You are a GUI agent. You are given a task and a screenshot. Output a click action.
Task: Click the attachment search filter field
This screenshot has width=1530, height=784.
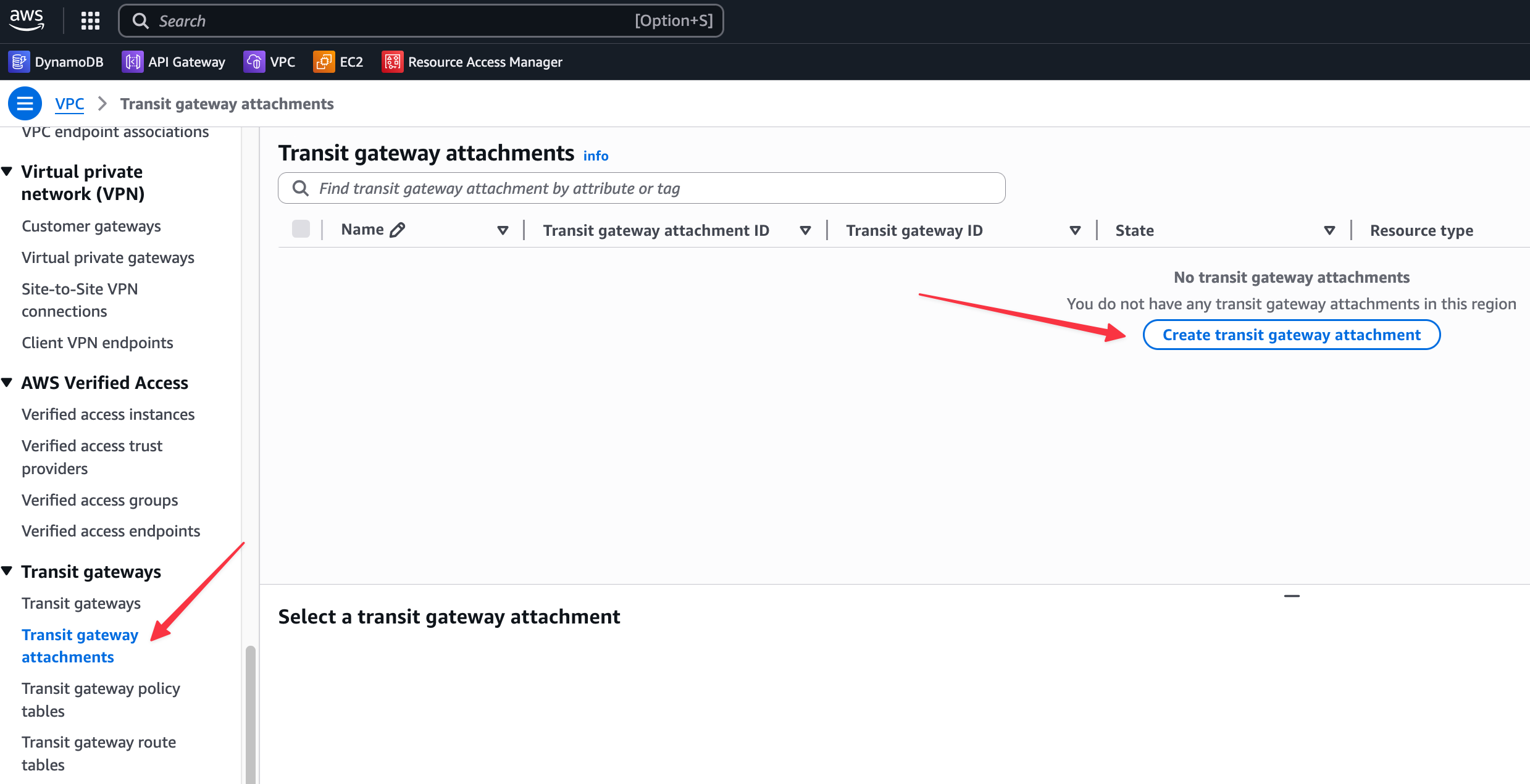tap(641, 188)
